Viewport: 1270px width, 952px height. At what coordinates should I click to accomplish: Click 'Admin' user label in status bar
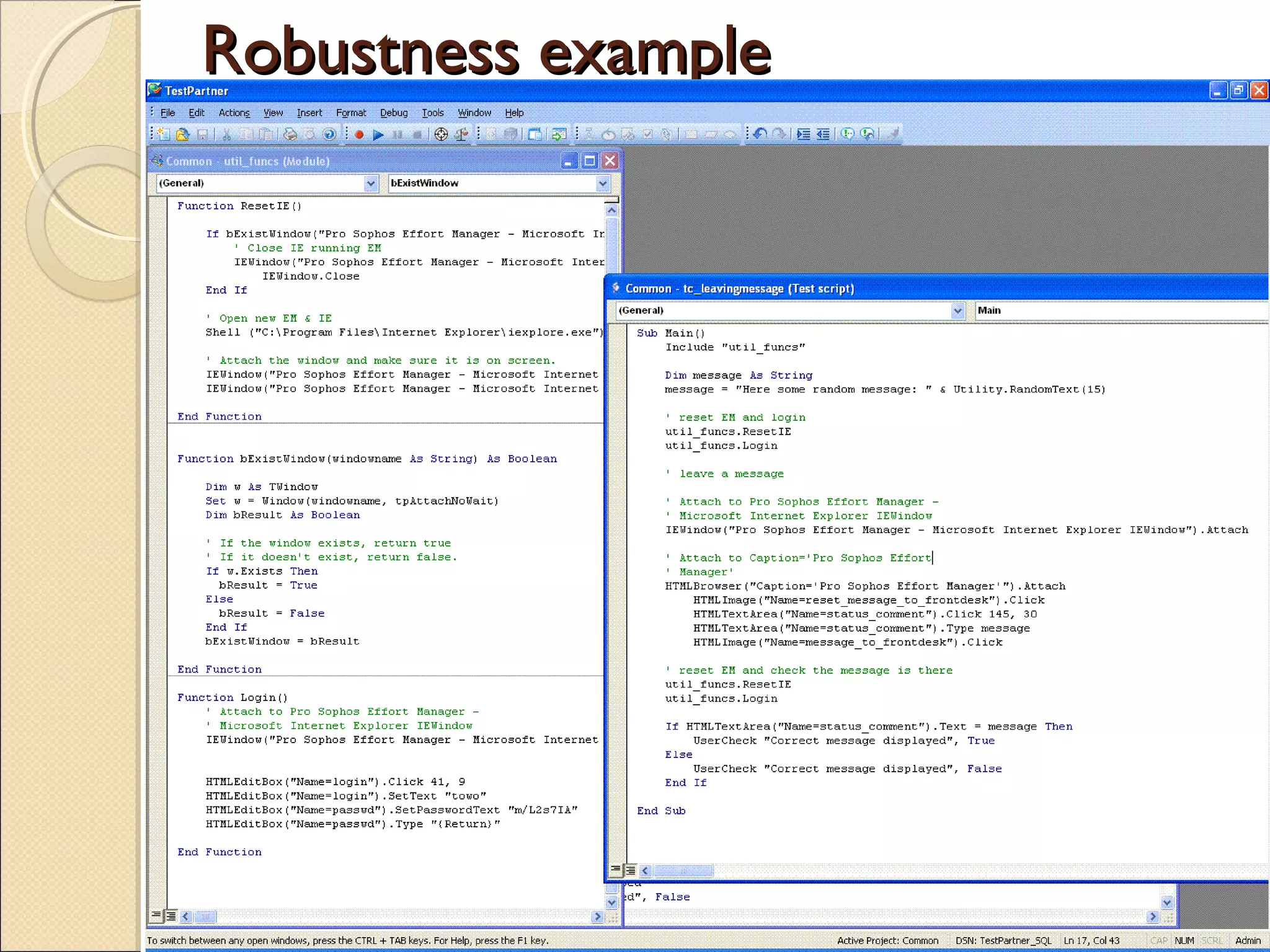[x=1248, y=940]
